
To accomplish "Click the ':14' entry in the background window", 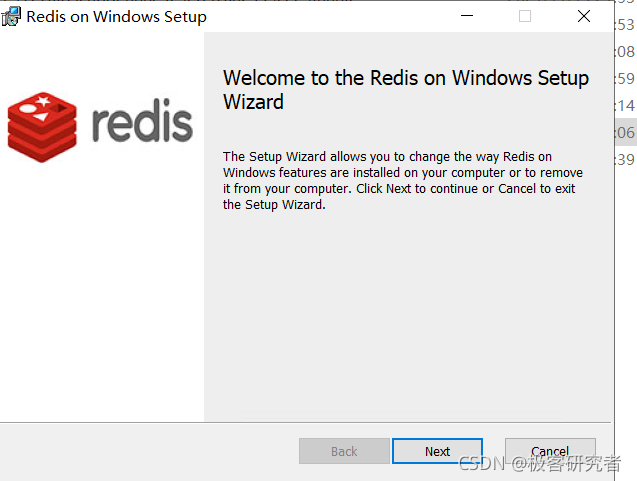I will (x=626, y=106).
